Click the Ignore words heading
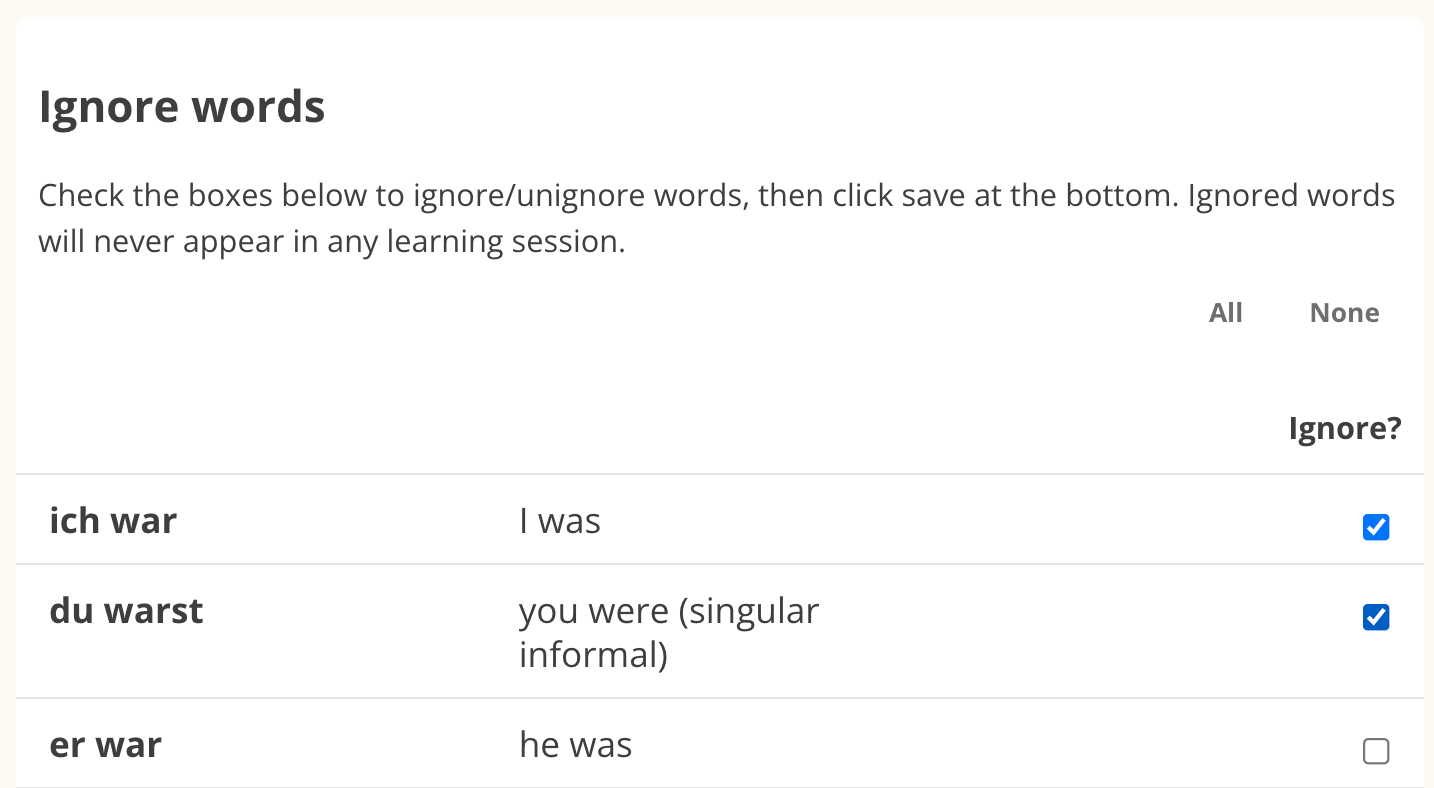This screenshot has height=788, width=1434. pos(182,107)
